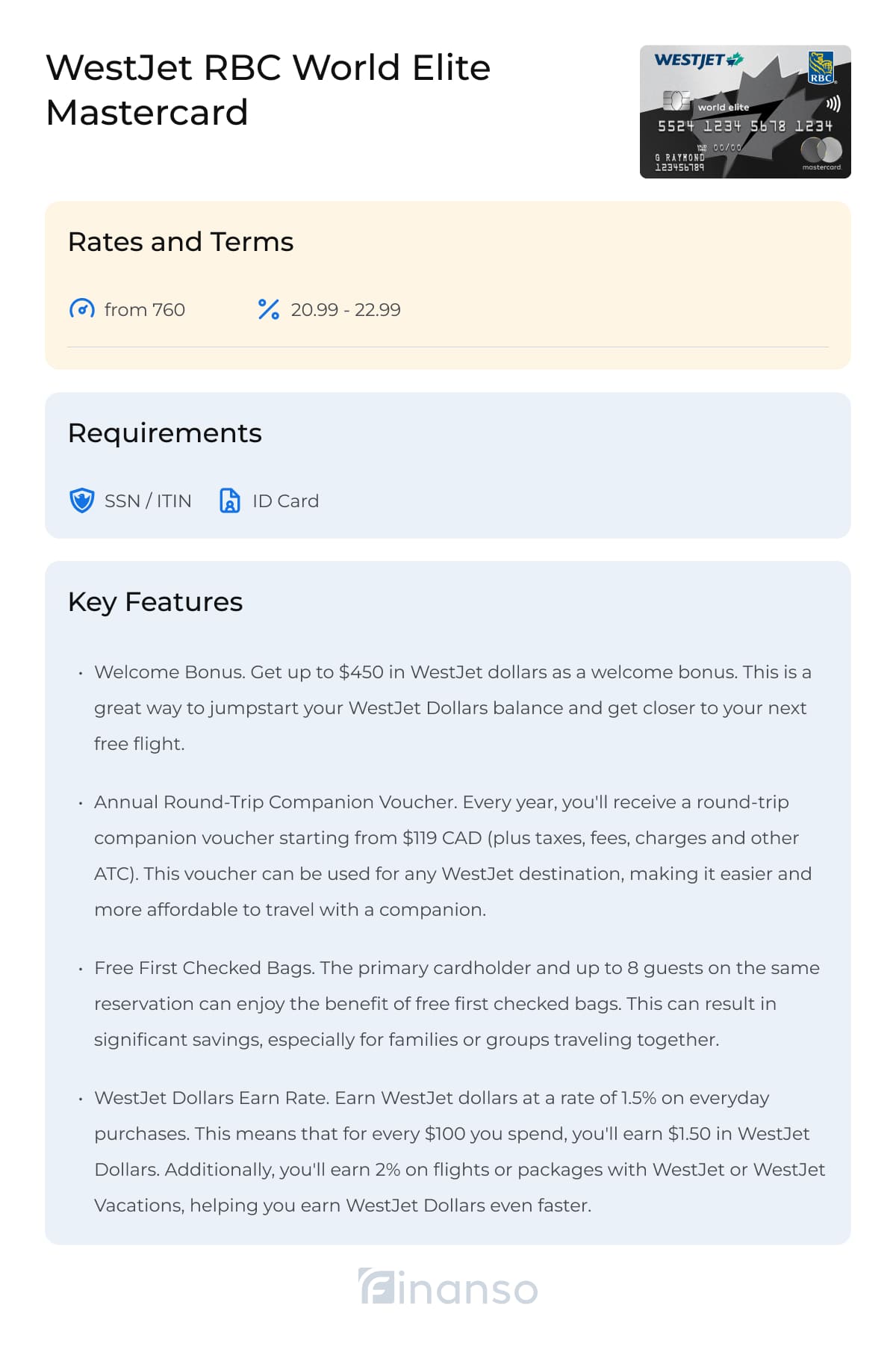Click the Mastercard logo on card image
896x1349 pixels.
(821, 154)
